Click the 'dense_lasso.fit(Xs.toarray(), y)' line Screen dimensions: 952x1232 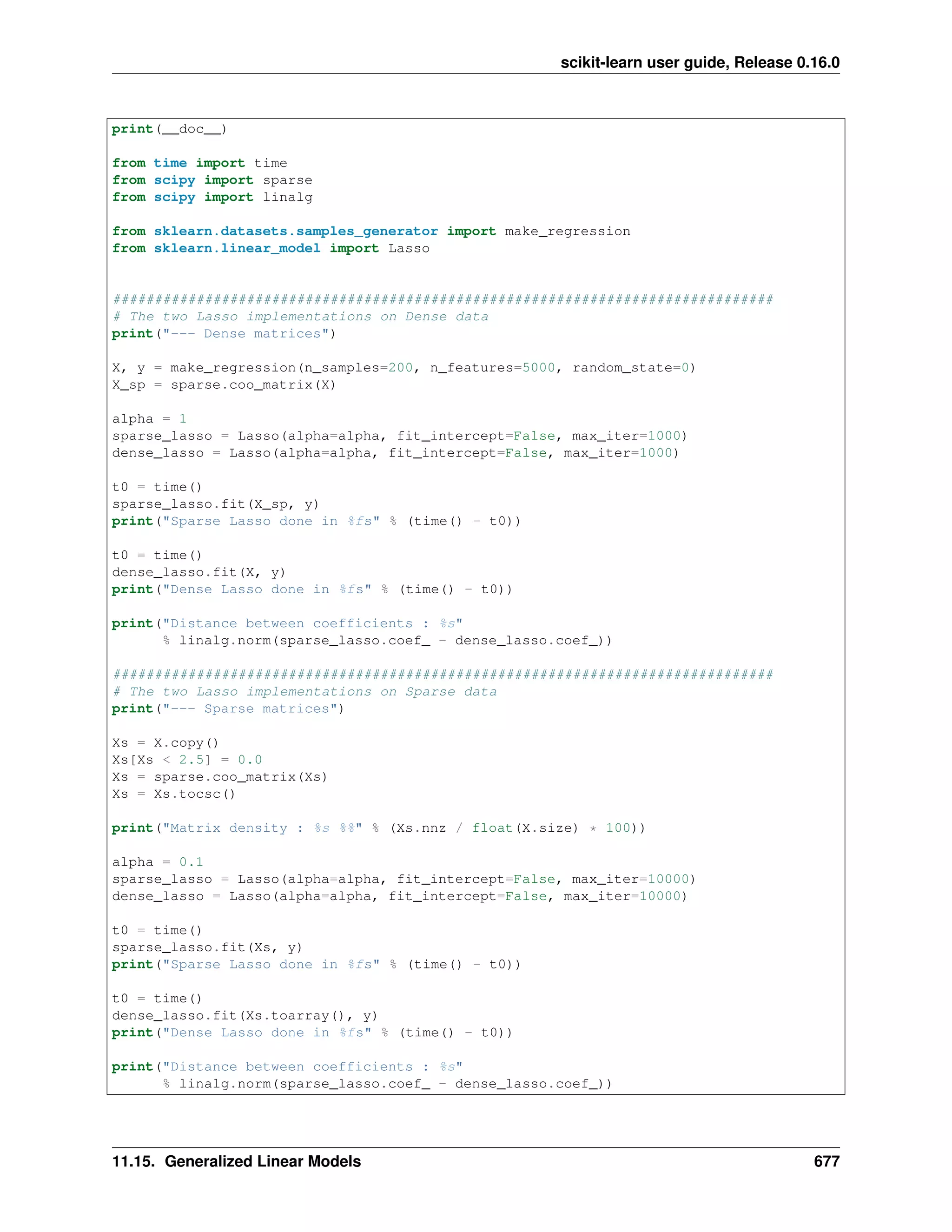(x=245, y=1016)
